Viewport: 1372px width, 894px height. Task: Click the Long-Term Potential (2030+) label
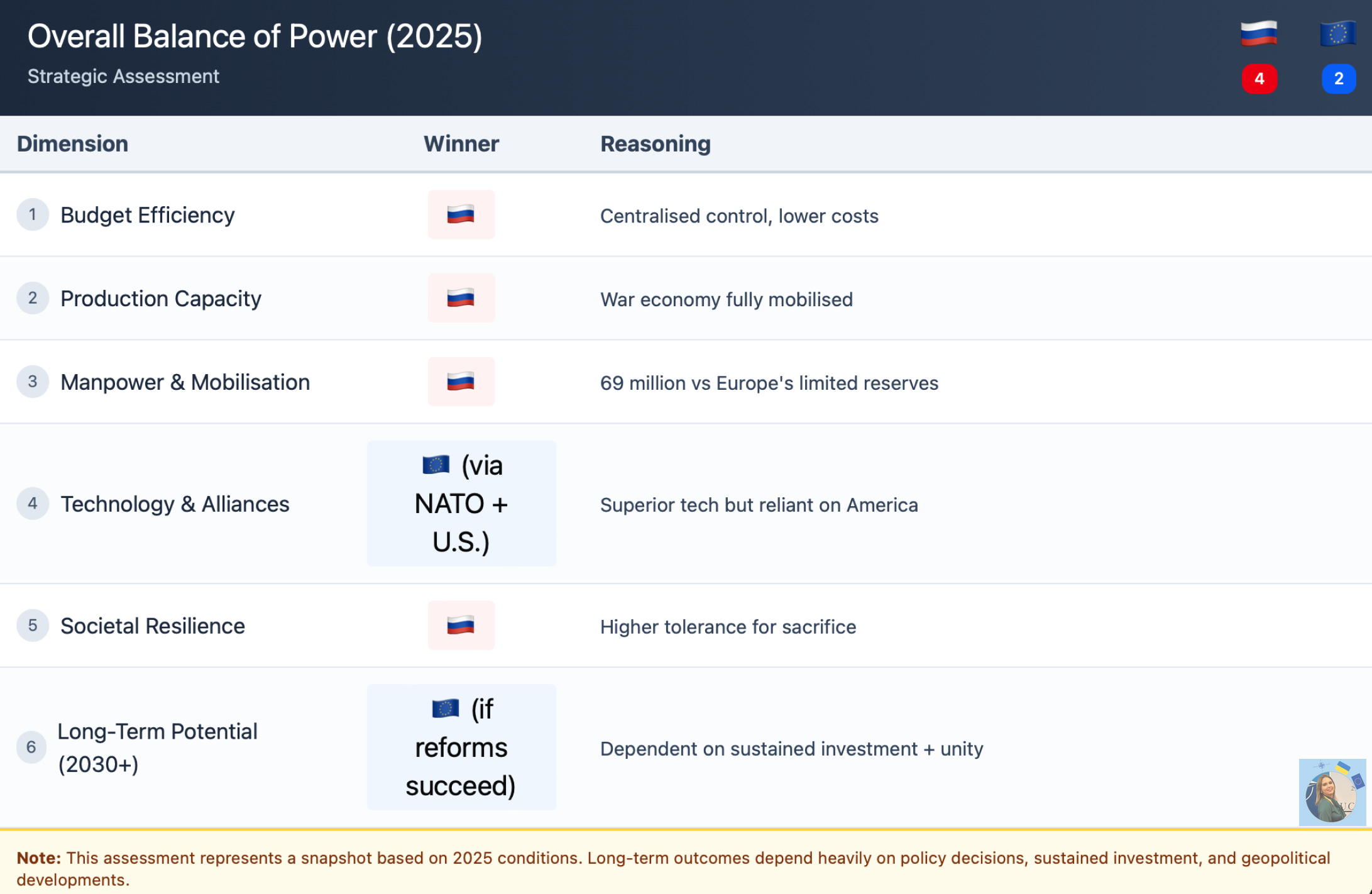(157, 748)
